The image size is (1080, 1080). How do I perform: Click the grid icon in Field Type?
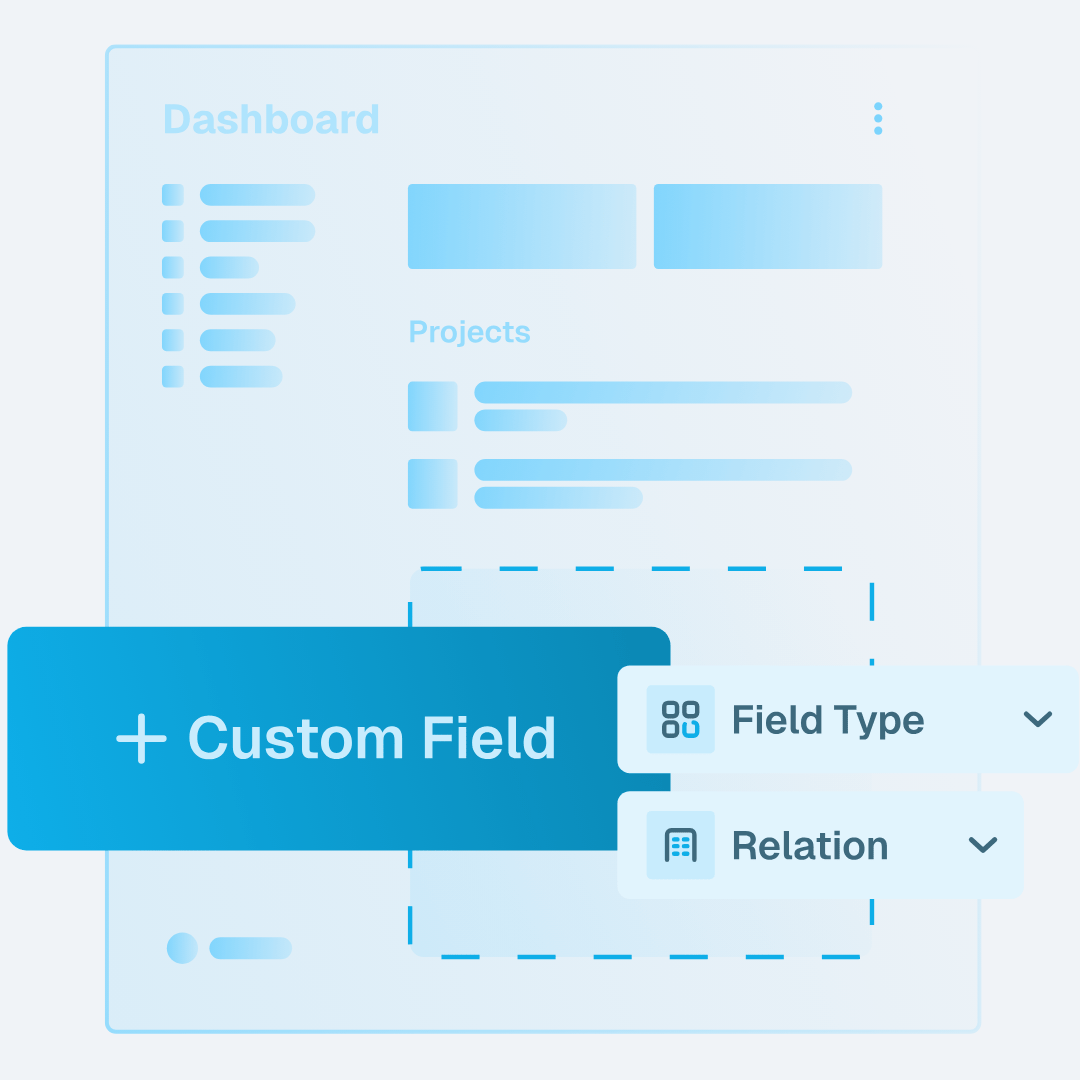[x=681, y=719]
